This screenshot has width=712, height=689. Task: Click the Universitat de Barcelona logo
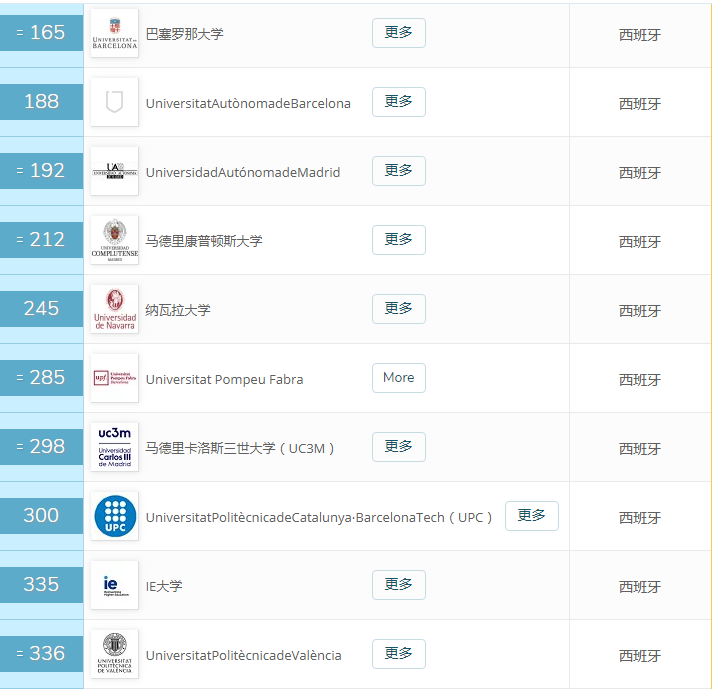(114, 33)
